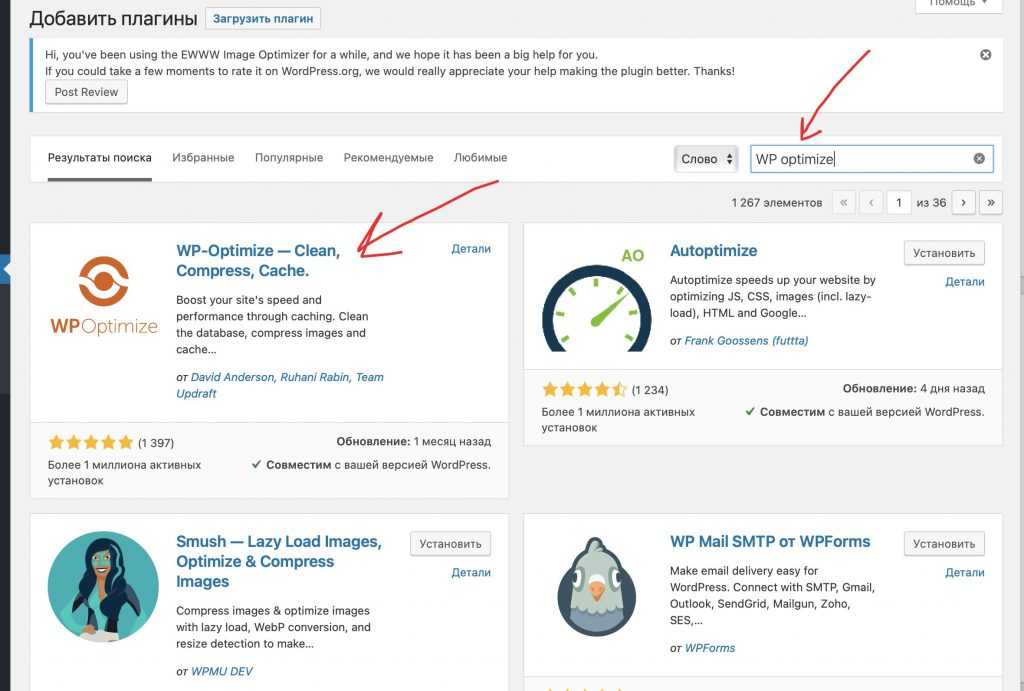The image size is (1024, 691).
Task: Click the current page number field
Action: (x=899, y=202)
